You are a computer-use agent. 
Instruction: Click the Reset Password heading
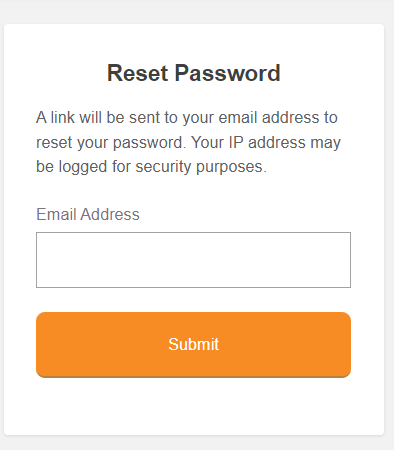pyautogui.click(x=194, y=73)
